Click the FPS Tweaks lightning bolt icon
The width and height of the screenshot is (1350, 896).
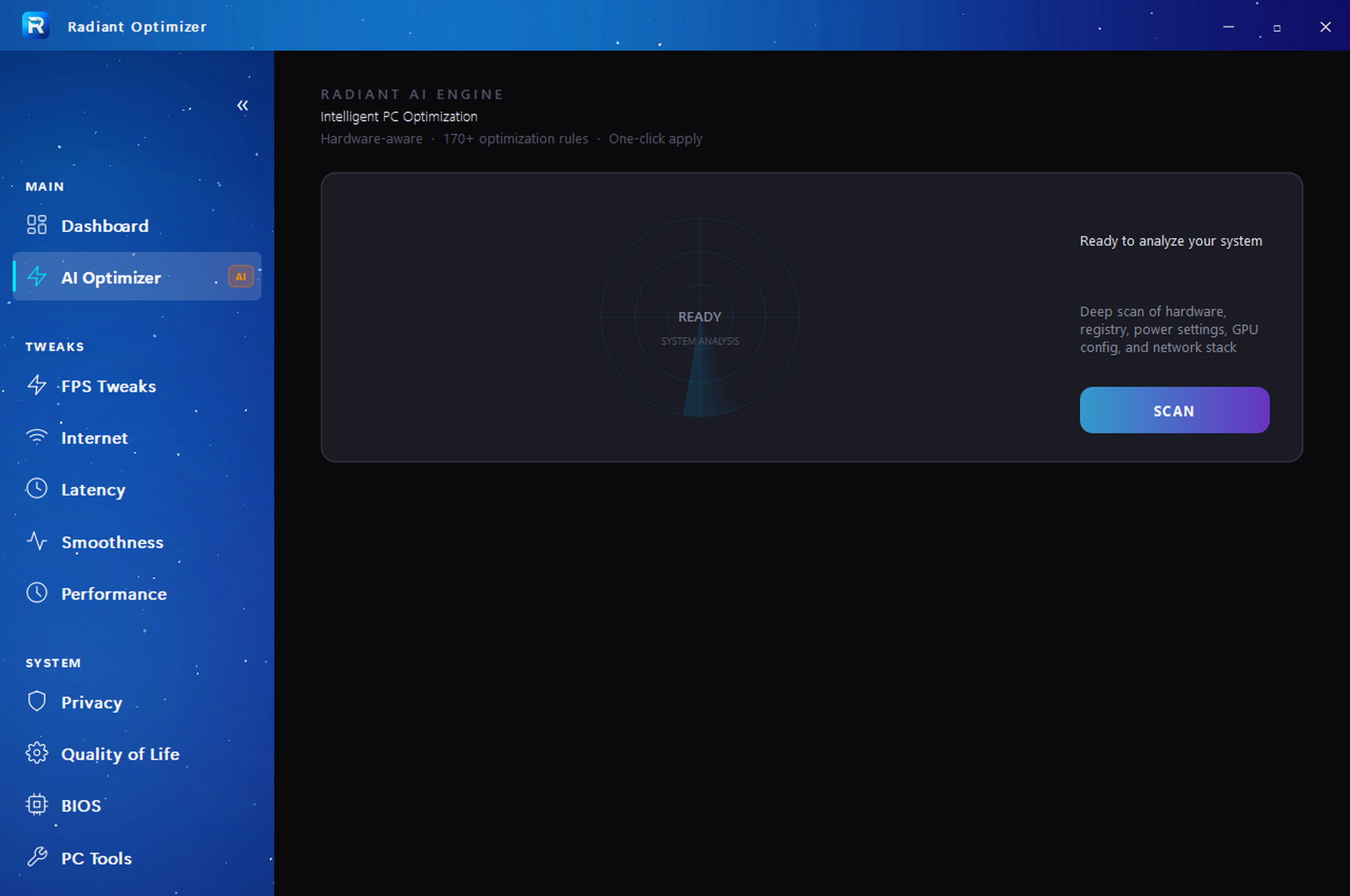pyautogui.click(x=36, y=386)
